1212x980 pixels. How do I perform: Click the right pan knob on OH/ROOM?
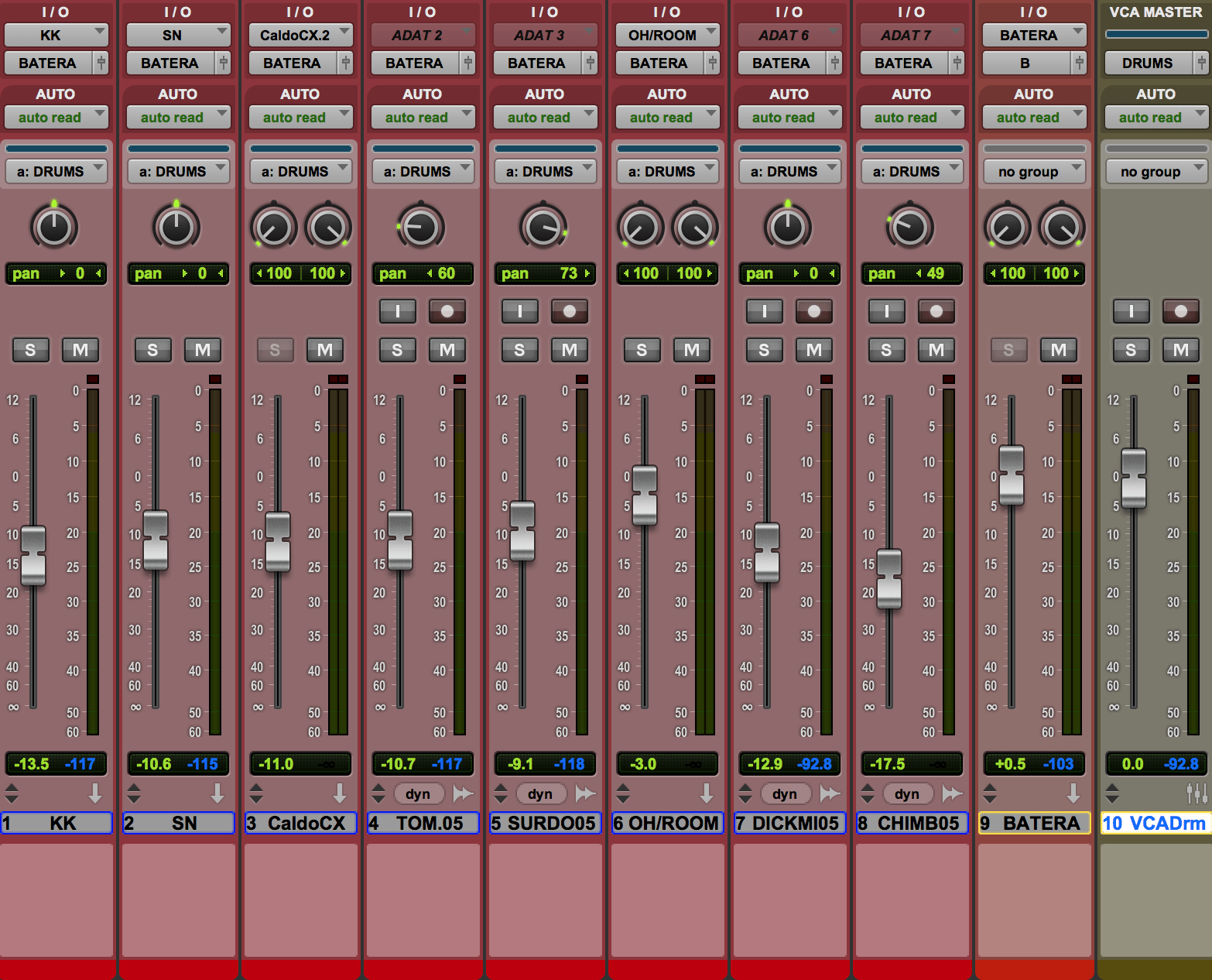[695, 227]
